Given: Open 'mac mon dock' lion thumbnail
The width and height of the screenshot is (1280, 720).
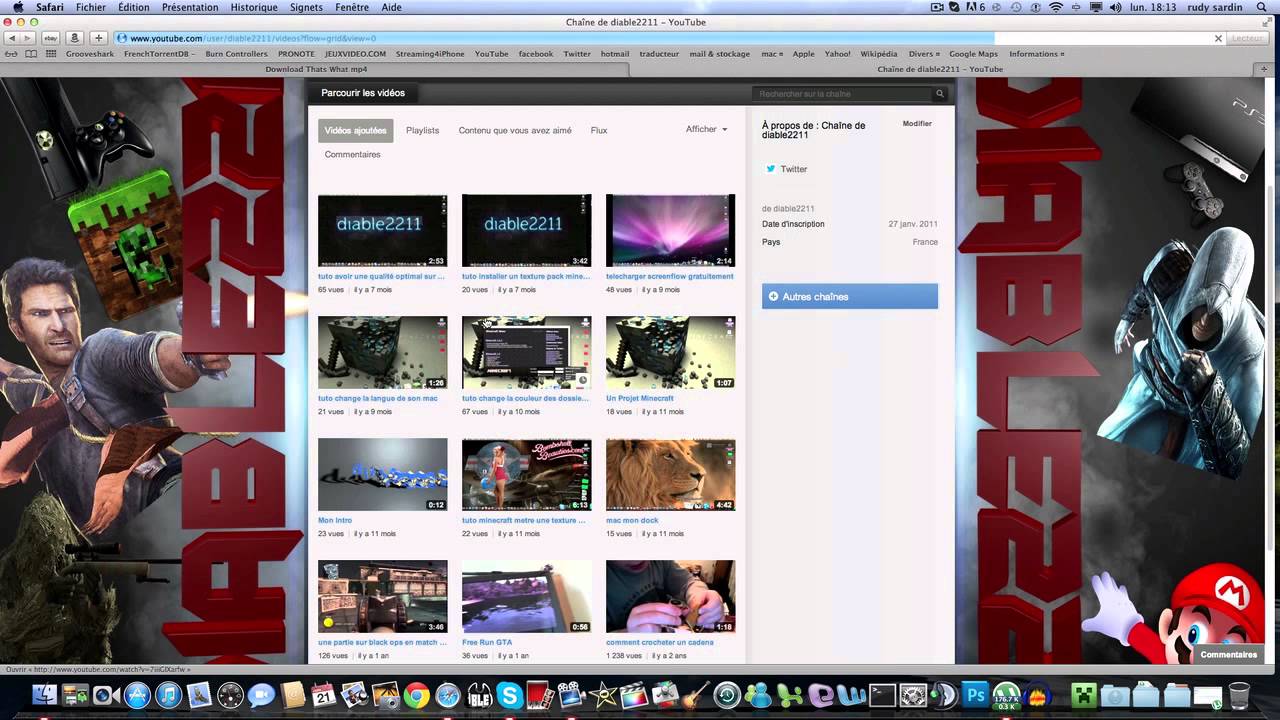Looking at the screenshot, I should point(670,475).
